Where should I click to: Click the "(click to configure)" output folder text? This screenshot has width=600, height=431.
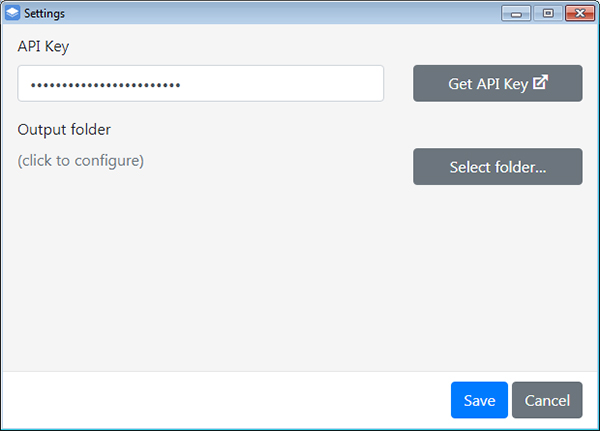81,160
